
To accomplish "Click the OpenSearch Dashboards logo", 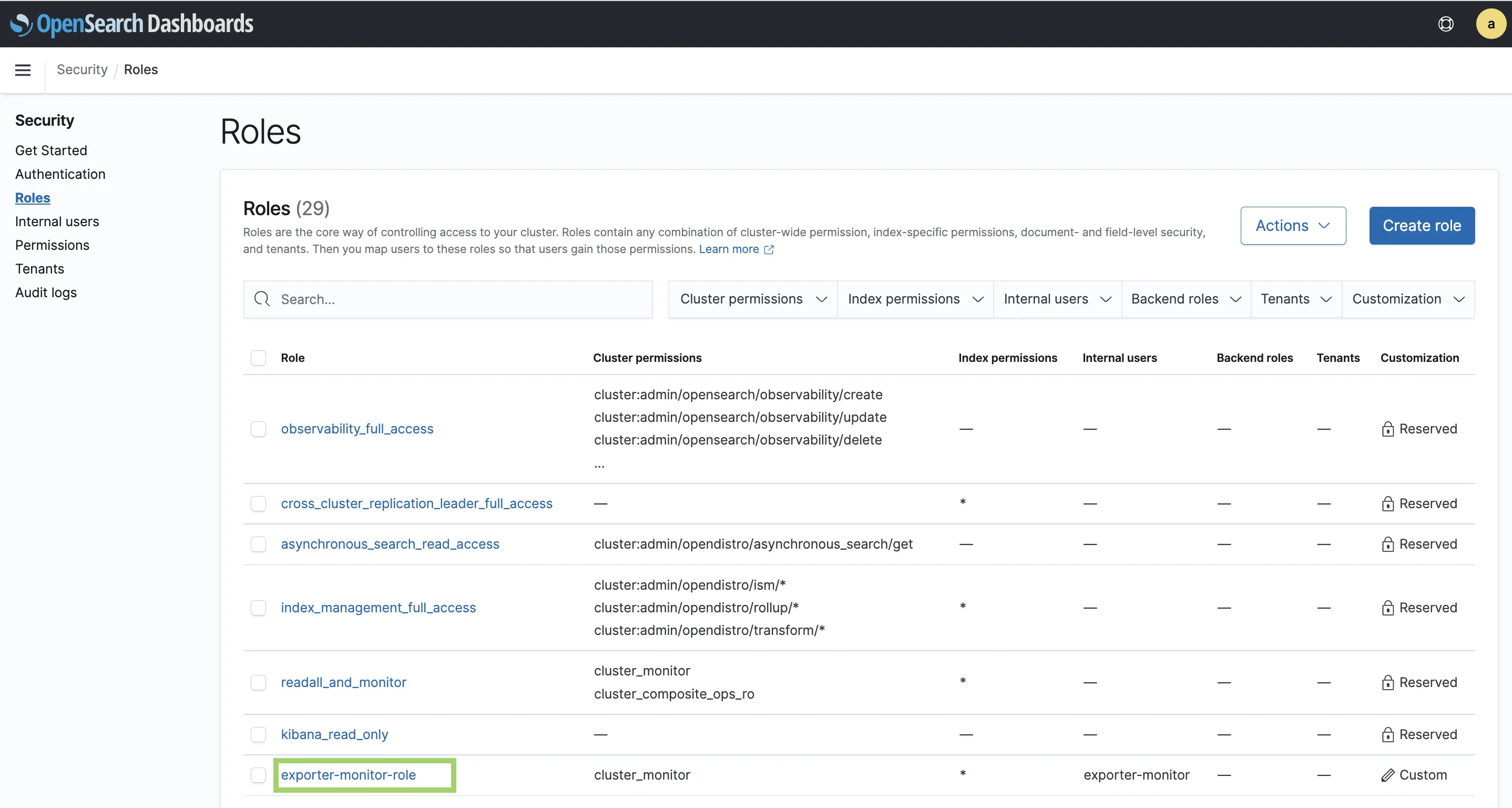I will (x=132, y=24).
